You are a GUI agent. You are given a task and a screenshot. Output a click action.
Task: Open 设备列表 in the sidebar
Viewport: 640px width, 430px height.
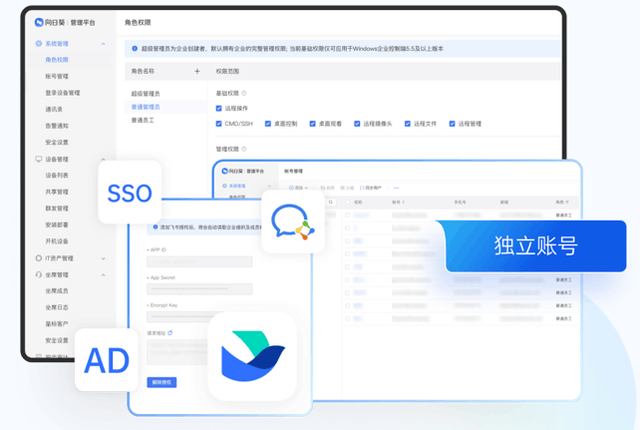click(x=57, y=175)
